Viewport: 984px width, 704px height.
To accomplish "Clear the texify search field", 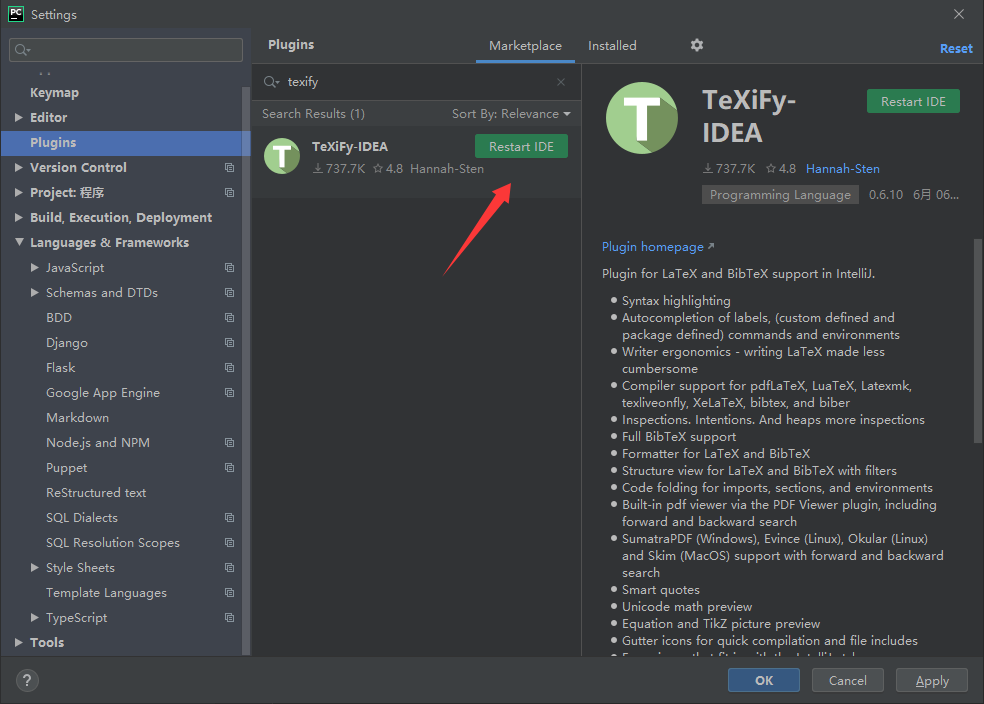I will tap(561, 82).
